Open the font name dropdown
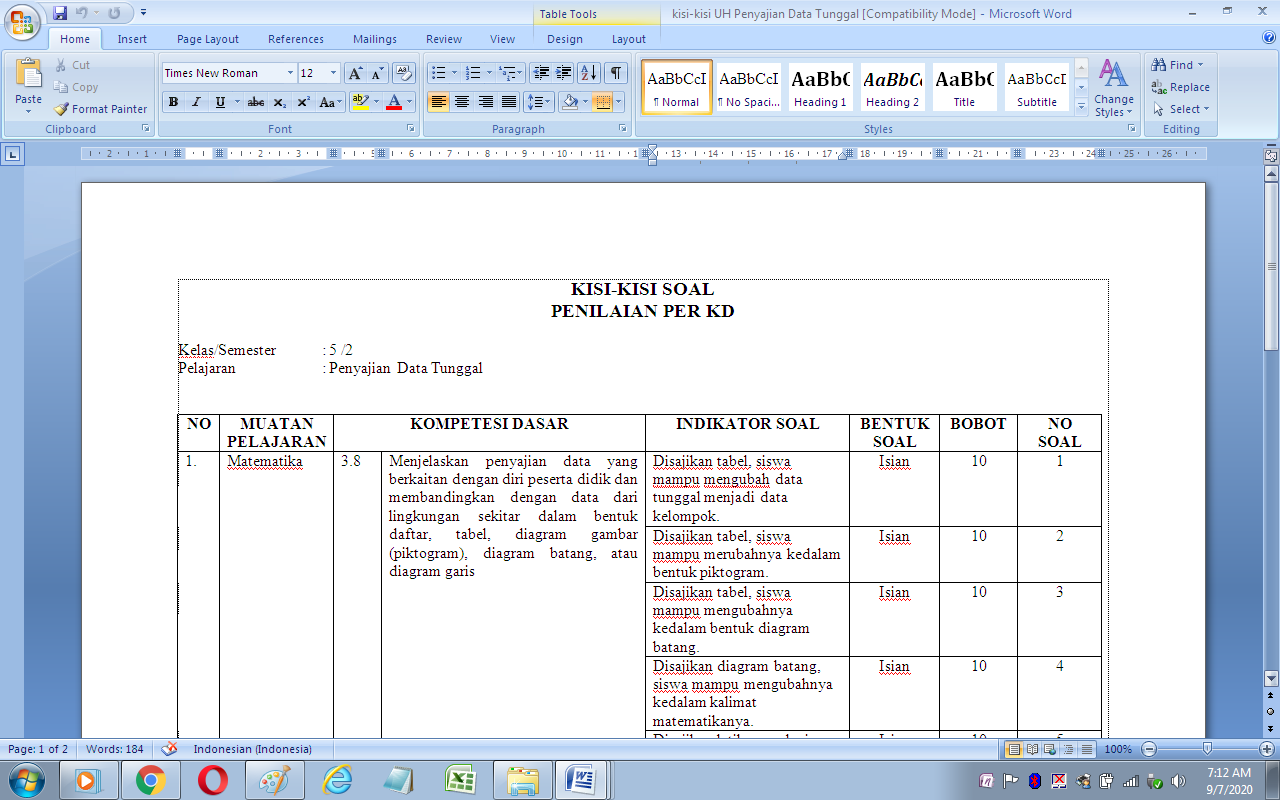Viewport: 1280px width, 800px height. coord(290,73)
